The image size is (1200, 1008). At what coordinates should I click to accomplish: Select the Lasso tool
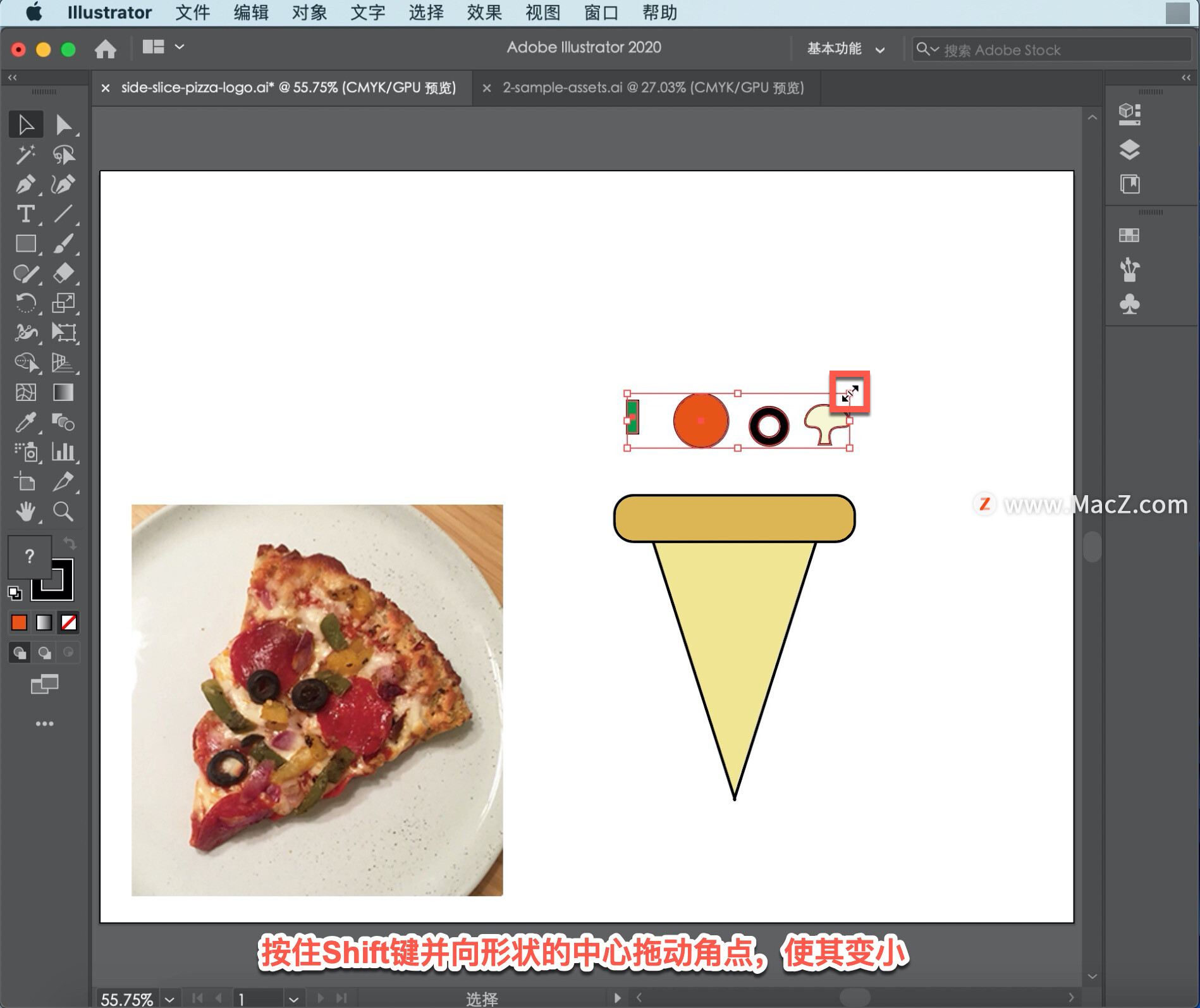point(63,154)
